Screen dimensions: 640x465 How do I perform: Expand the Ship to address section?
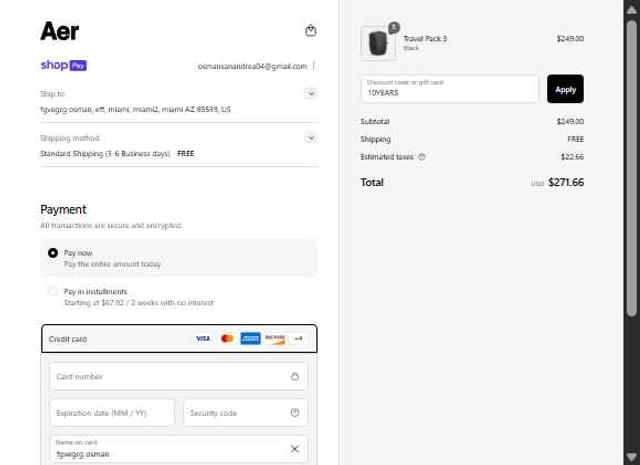click(311, 93)
